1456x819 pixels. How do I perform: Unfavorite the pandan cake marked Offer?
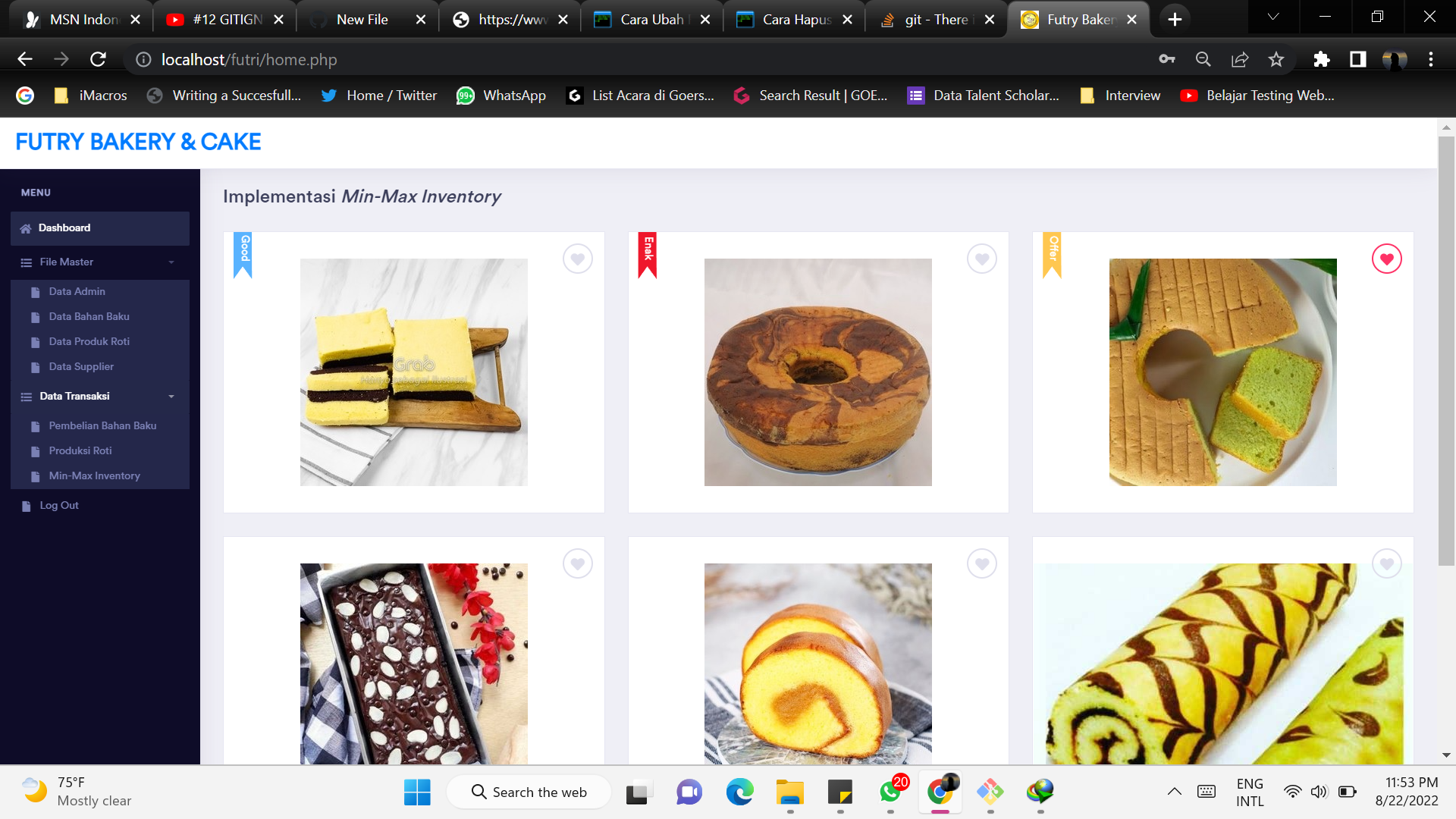click(1387, 259)
